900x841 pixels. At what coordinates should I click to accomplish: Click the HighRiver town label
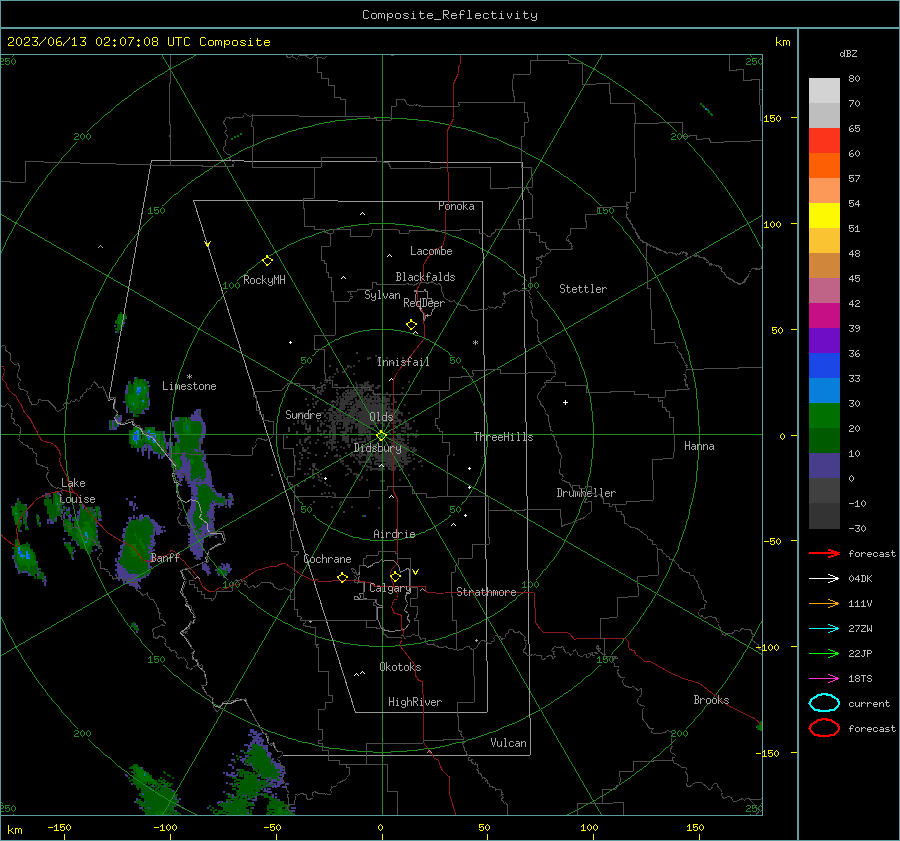415,702
